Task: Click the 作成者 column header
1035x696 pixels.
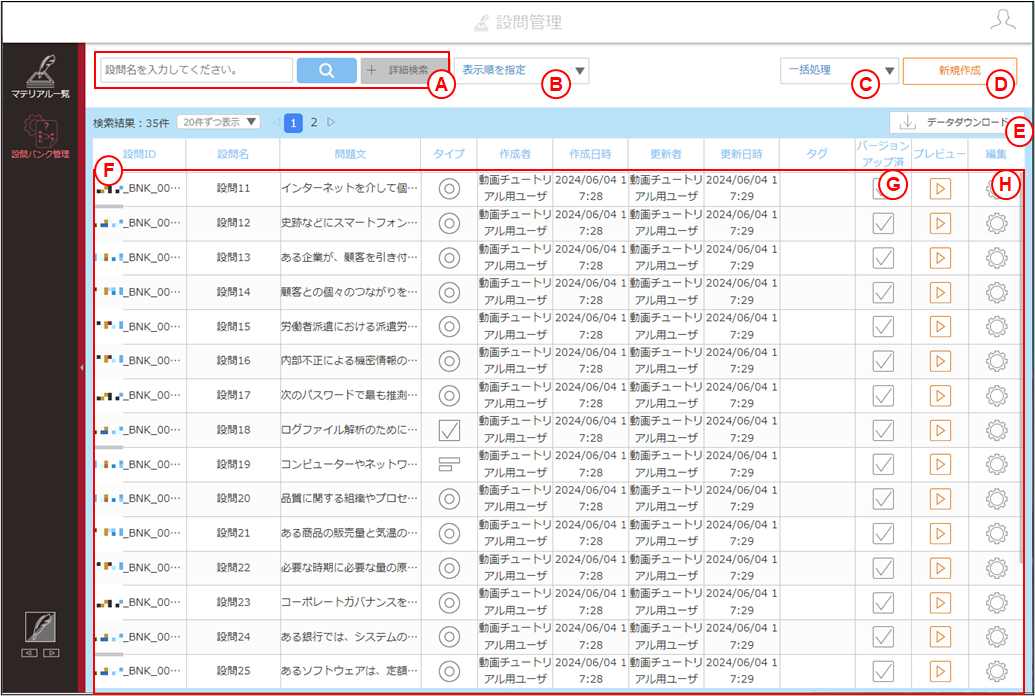Action: (x=515, y=154)
